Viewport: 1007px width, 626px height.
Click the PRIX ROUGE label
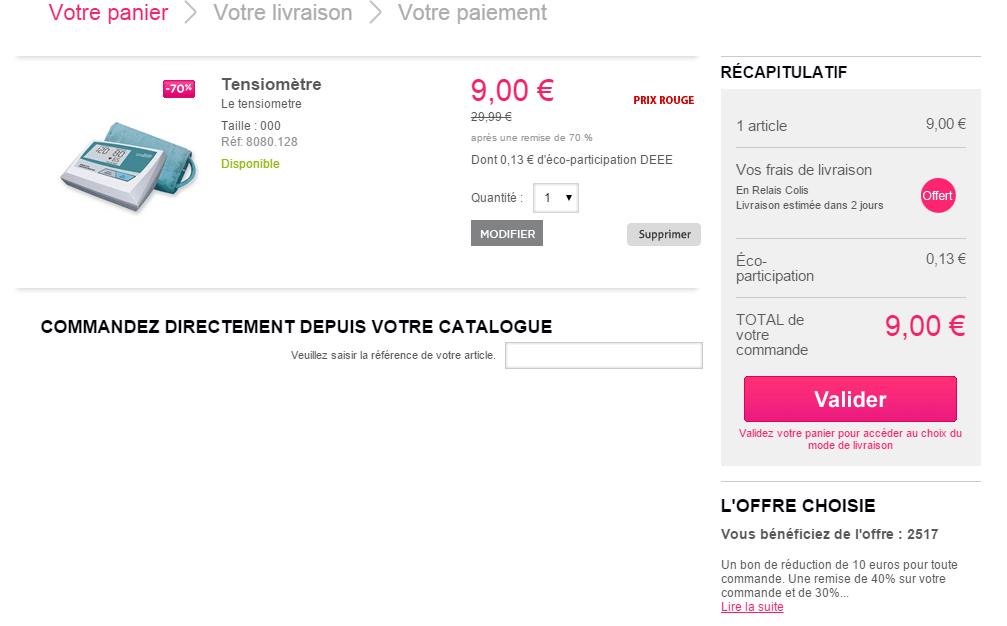(x=663, y=100)
